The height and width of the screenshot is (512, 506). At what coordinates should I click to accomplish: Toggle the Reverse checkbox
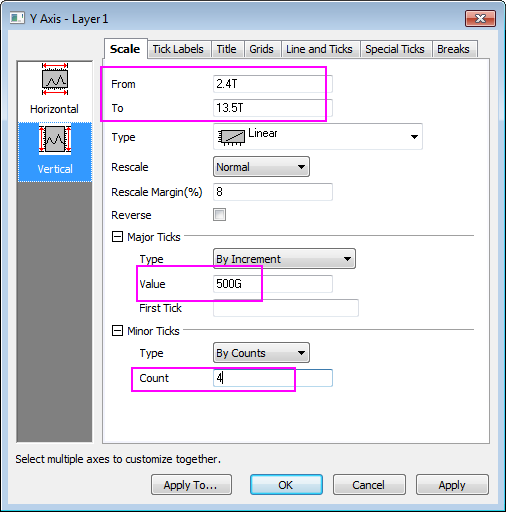[219, 215]
